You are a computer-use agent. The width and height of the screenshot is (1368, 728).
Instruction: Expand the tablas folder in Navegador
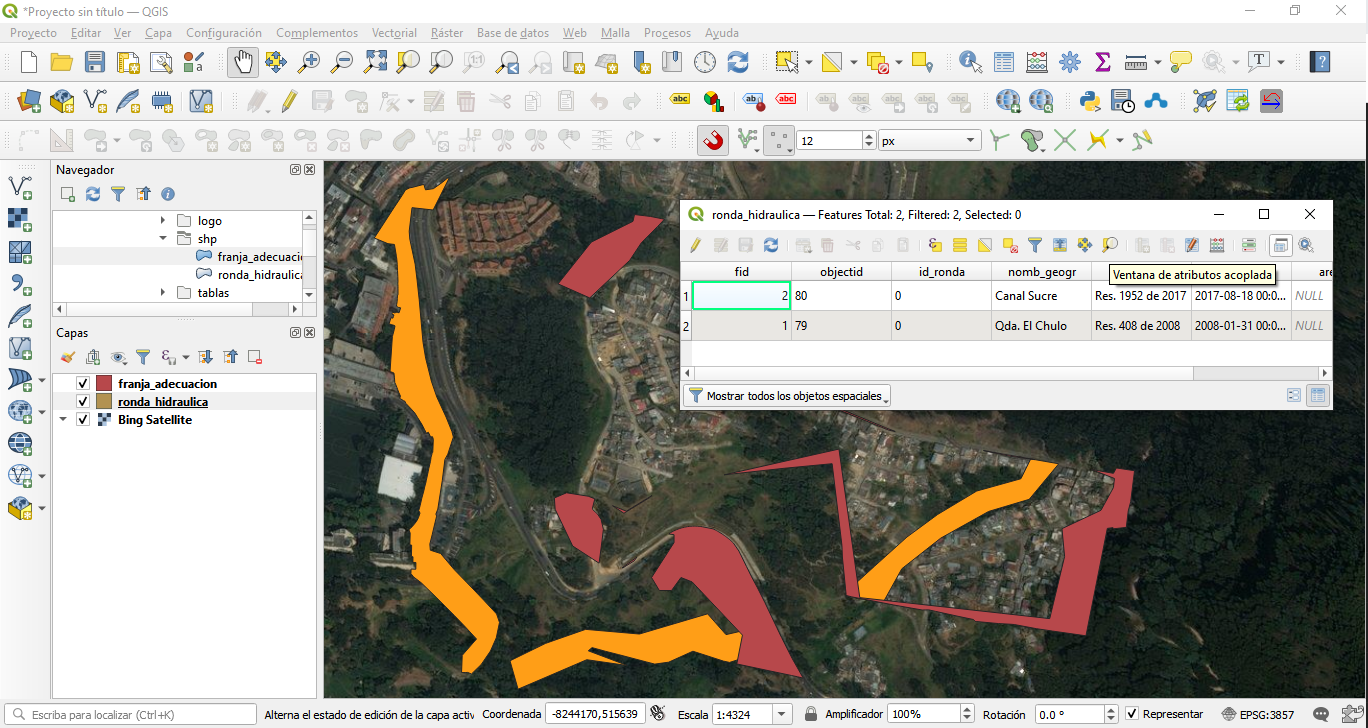click(163, 293)
